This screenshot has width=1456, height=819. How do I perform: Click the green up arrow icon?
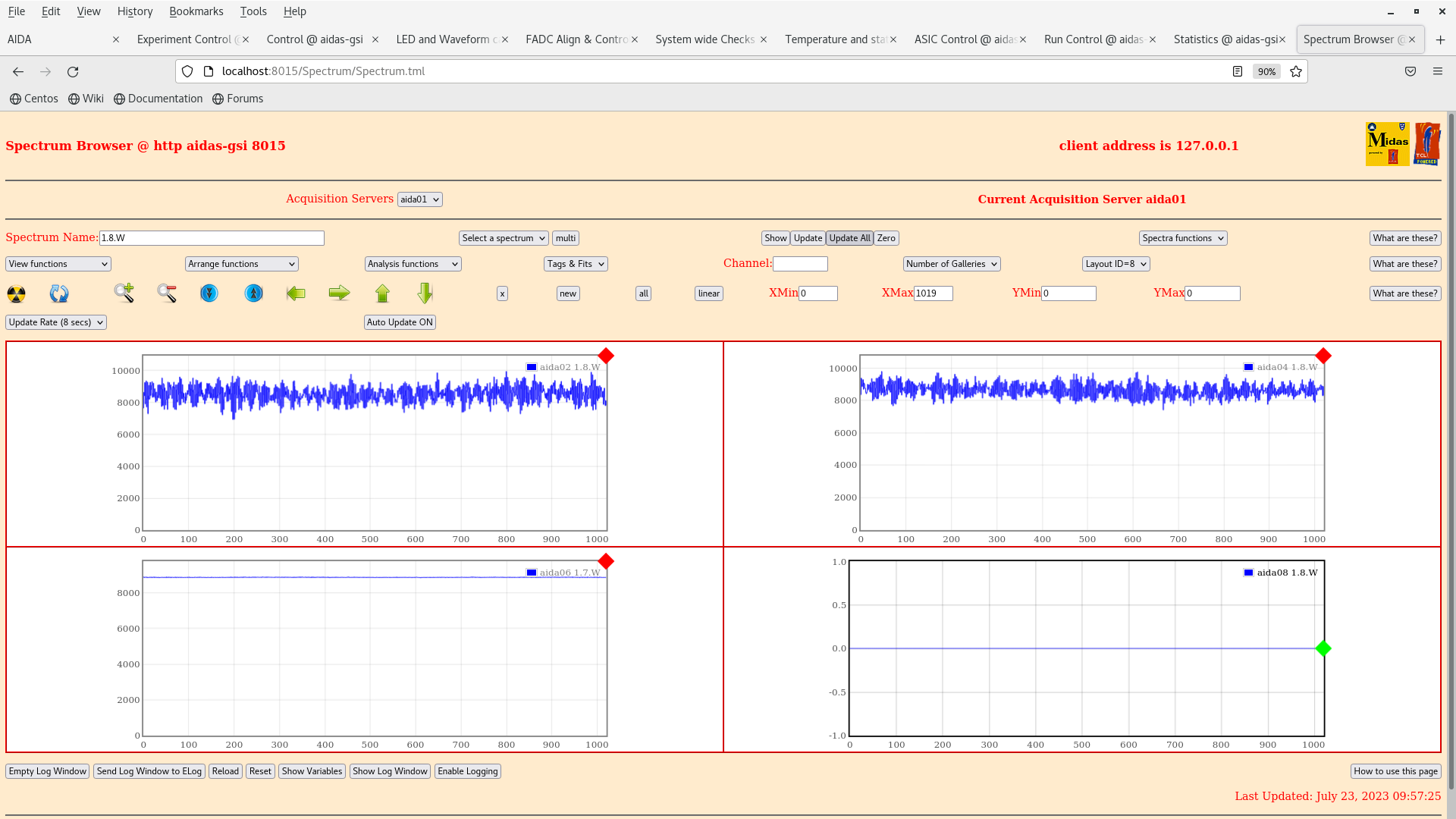[x=382, y=293]
